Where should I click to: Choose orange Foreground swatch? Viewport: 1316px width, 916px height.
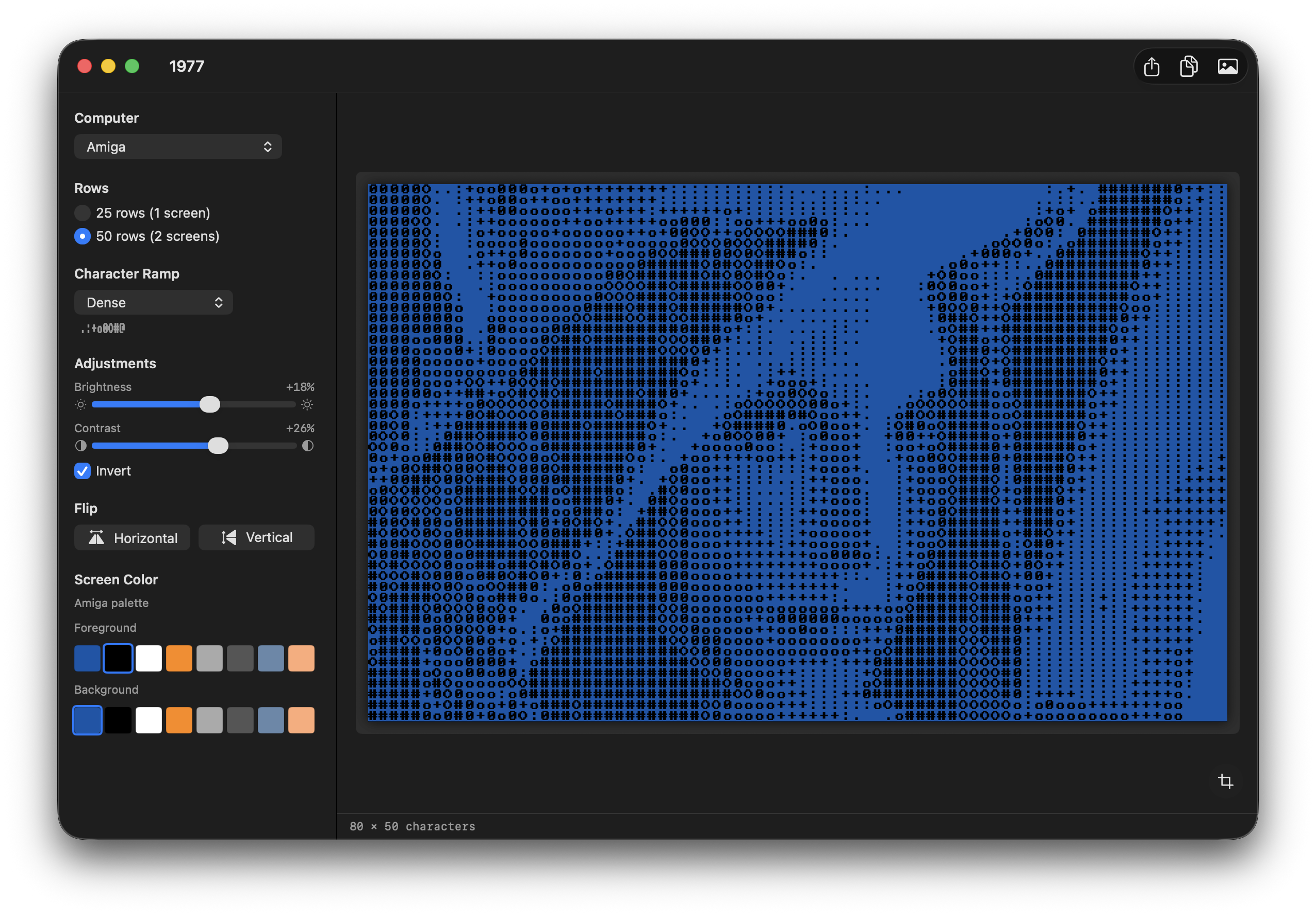tap(179, 658)
